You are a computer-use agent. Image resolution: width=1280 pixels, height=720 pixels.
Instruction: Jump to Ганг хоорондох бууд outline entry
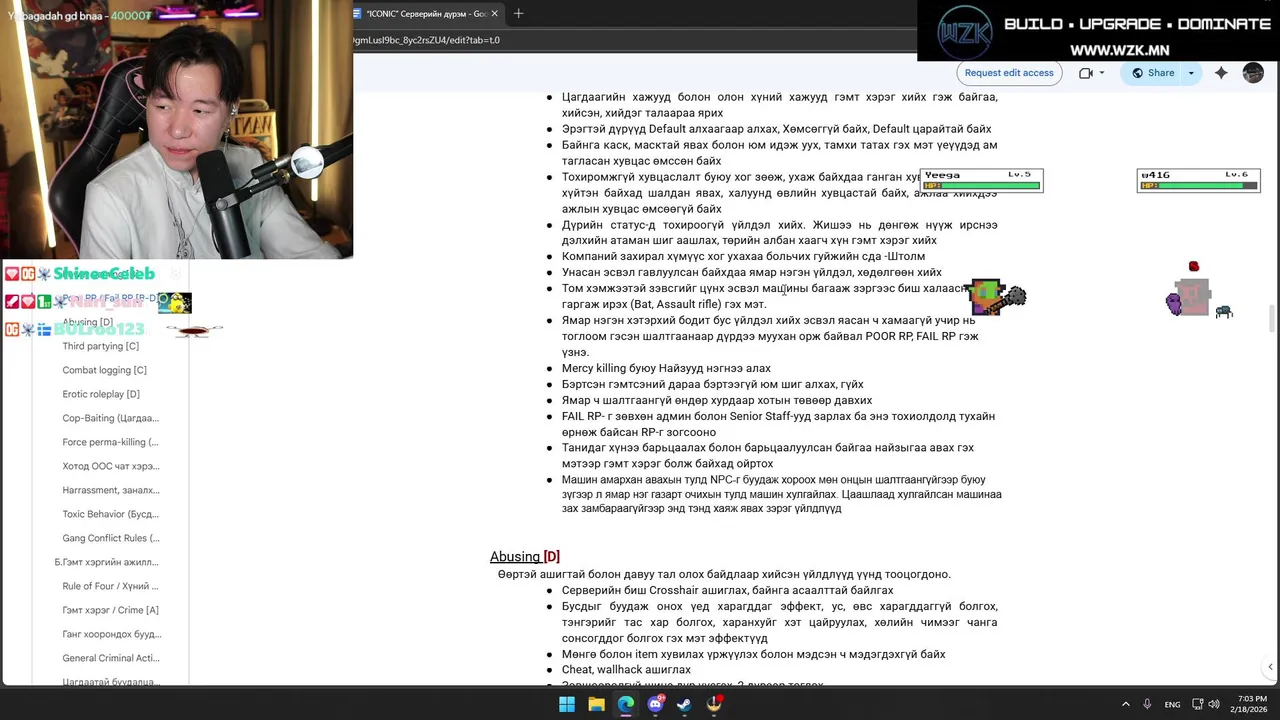(x=111, y=634)
